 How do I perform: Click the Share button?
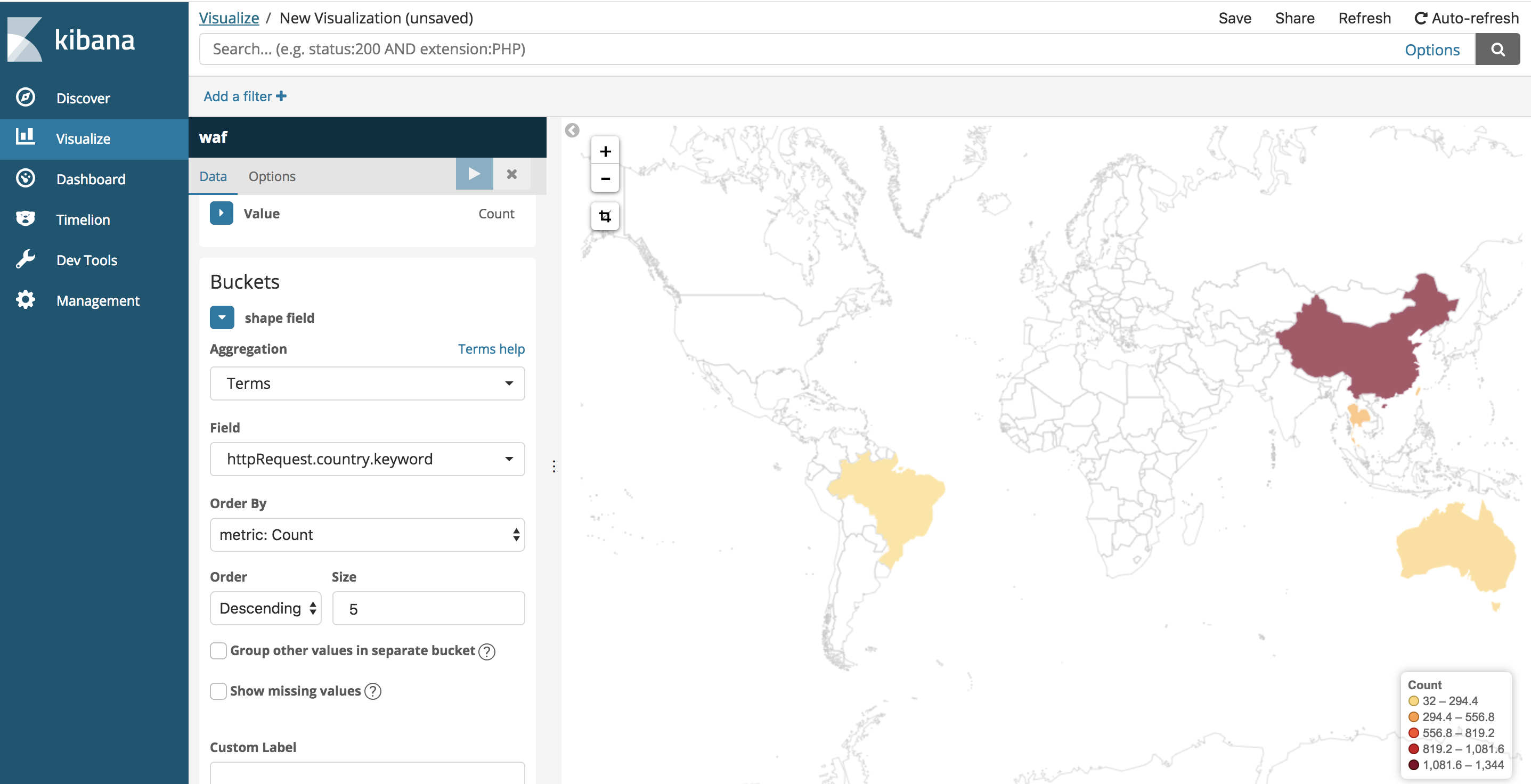point(1294,19)
